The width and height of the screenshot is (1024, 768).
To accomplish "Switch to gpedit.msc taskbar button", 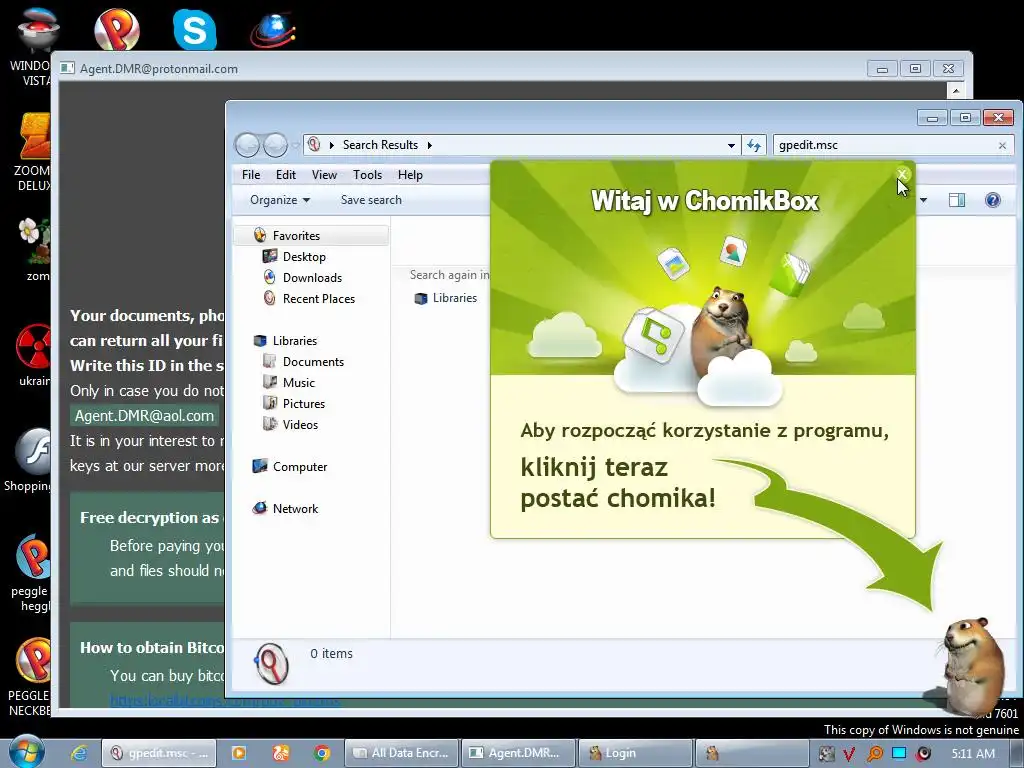I will [157, 753].
